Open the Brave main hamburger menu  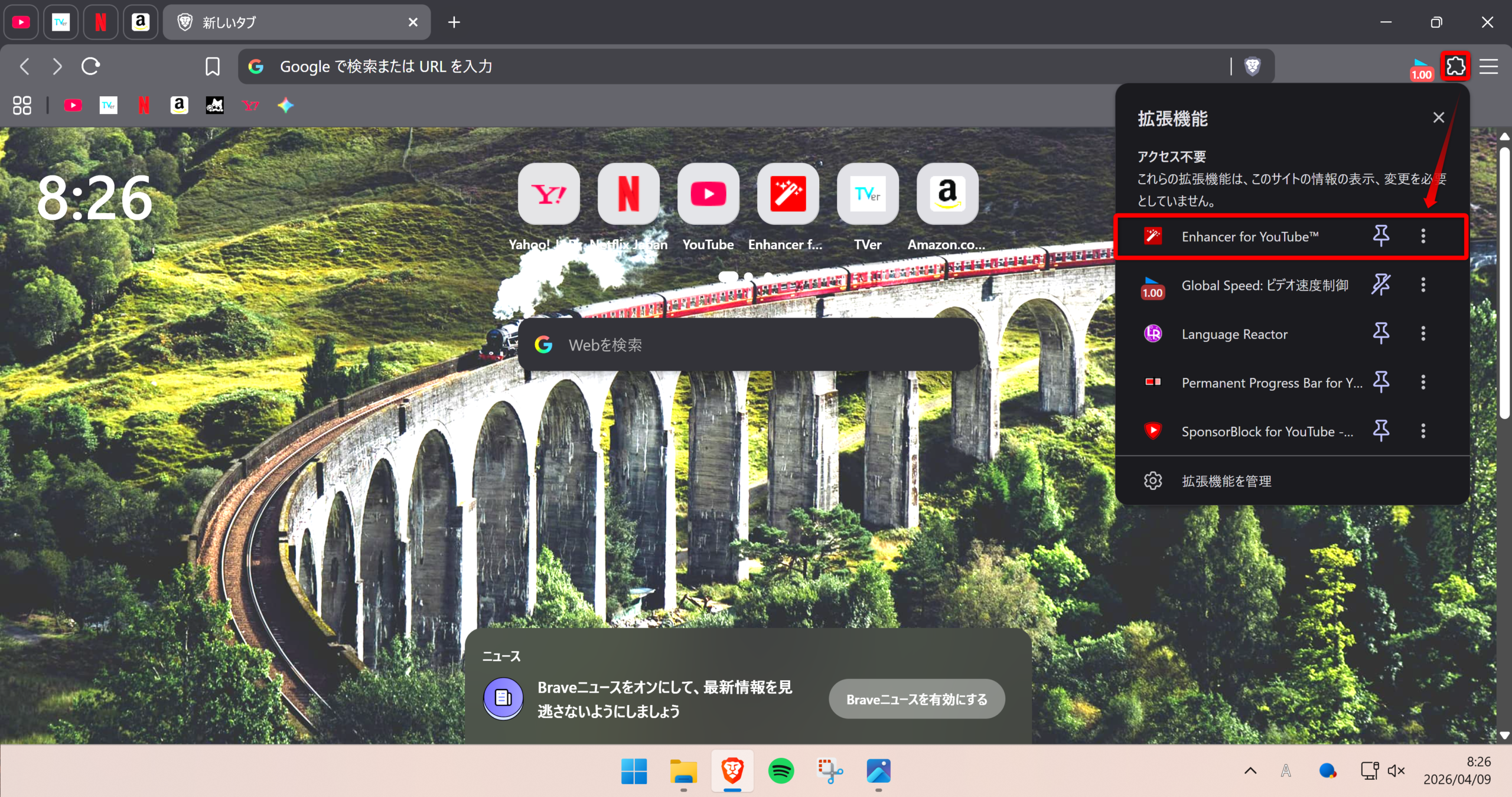[1488, 66]
